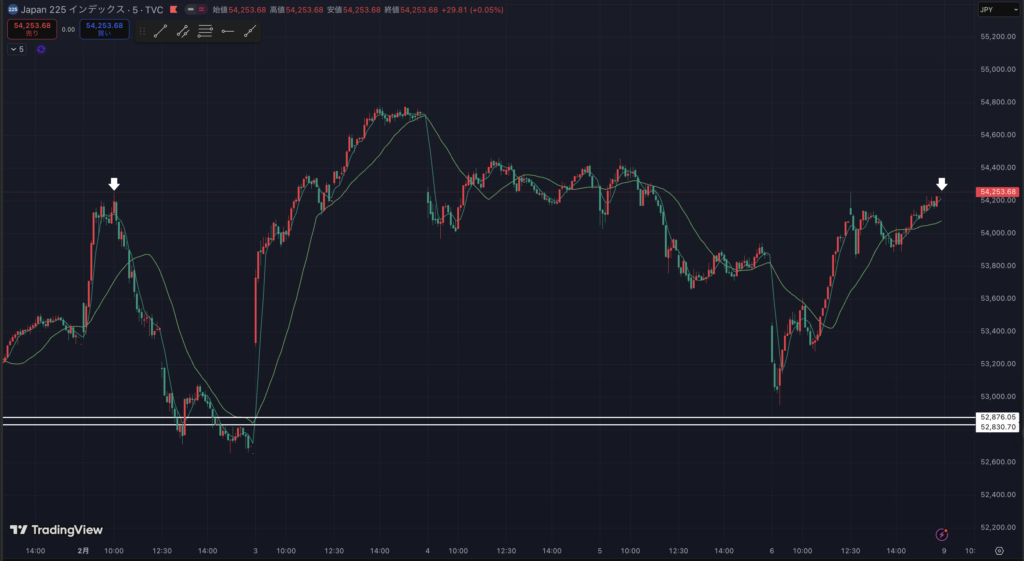Click the left white down-arrow marker
Image resolution: width=1024 pixels, height=561 pixels.
pyautogui.click(x=114, y=184)
